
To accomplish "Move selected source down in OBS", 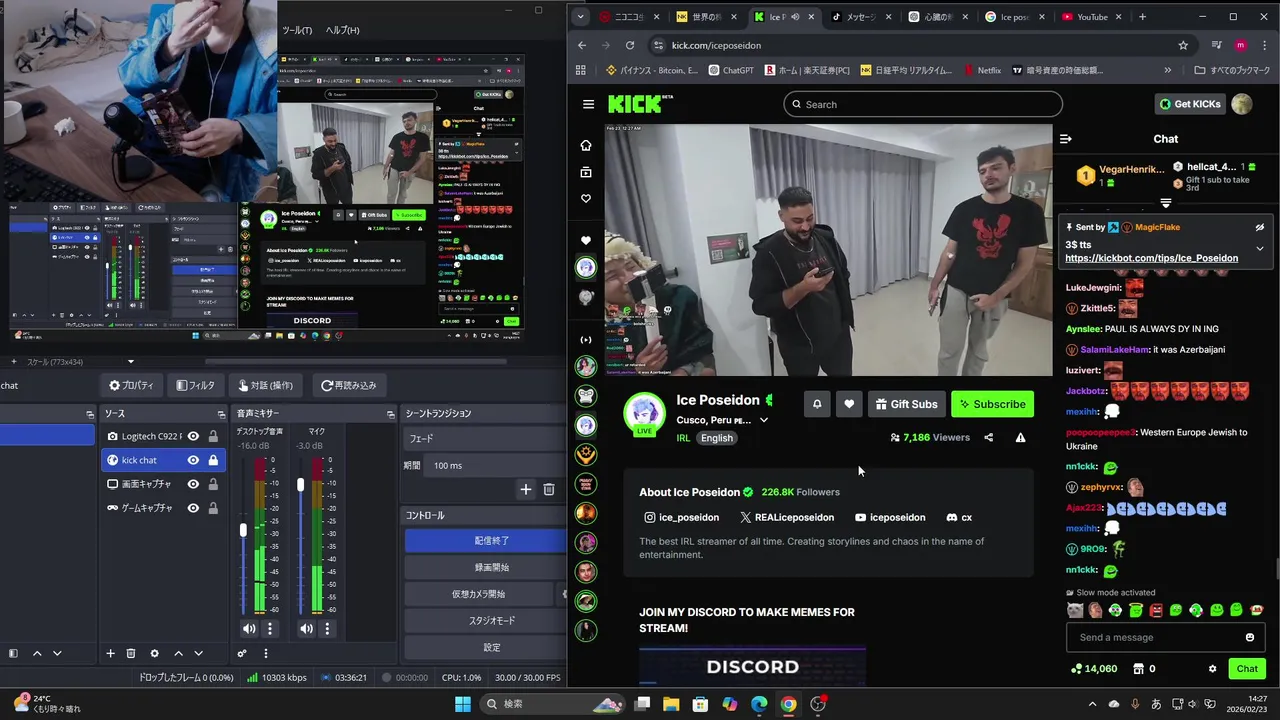I will (x=198, y=653).
